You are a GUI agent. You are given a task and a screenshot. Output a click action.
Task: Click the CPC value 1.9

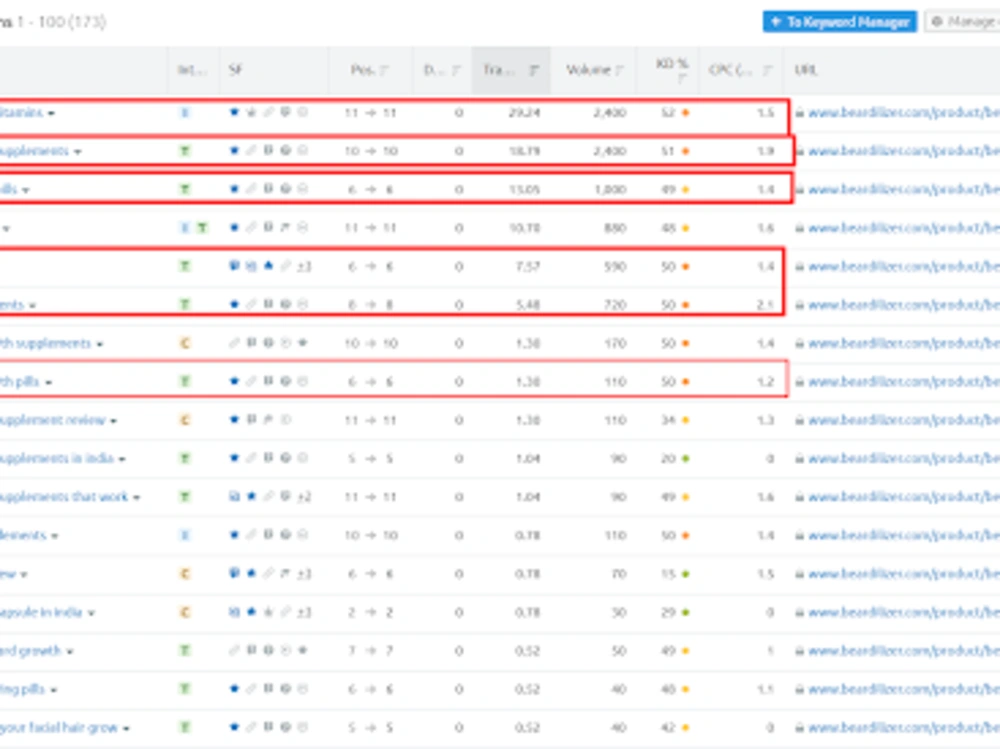765,151
